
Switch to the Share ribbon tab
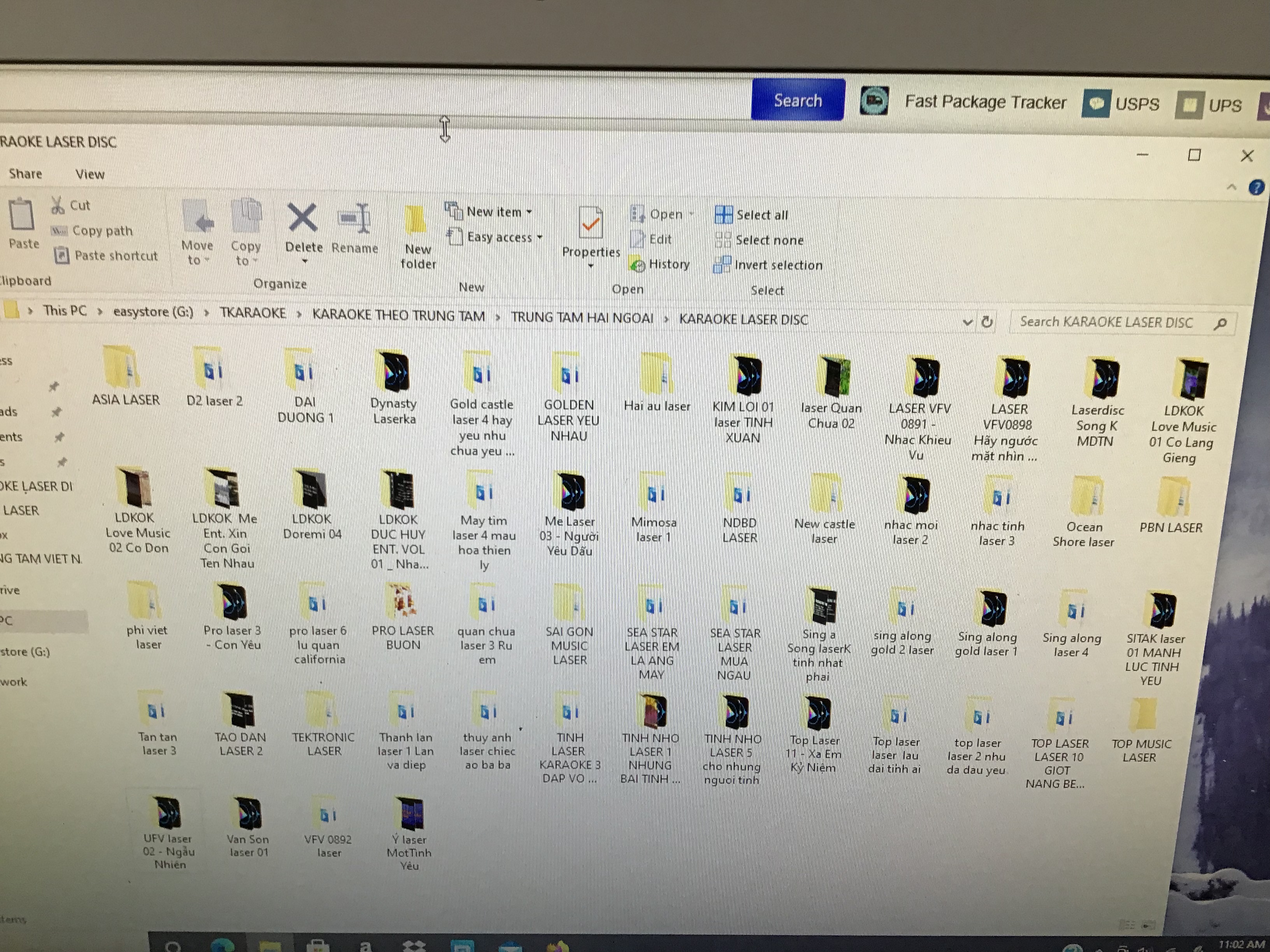pos(25,174)
